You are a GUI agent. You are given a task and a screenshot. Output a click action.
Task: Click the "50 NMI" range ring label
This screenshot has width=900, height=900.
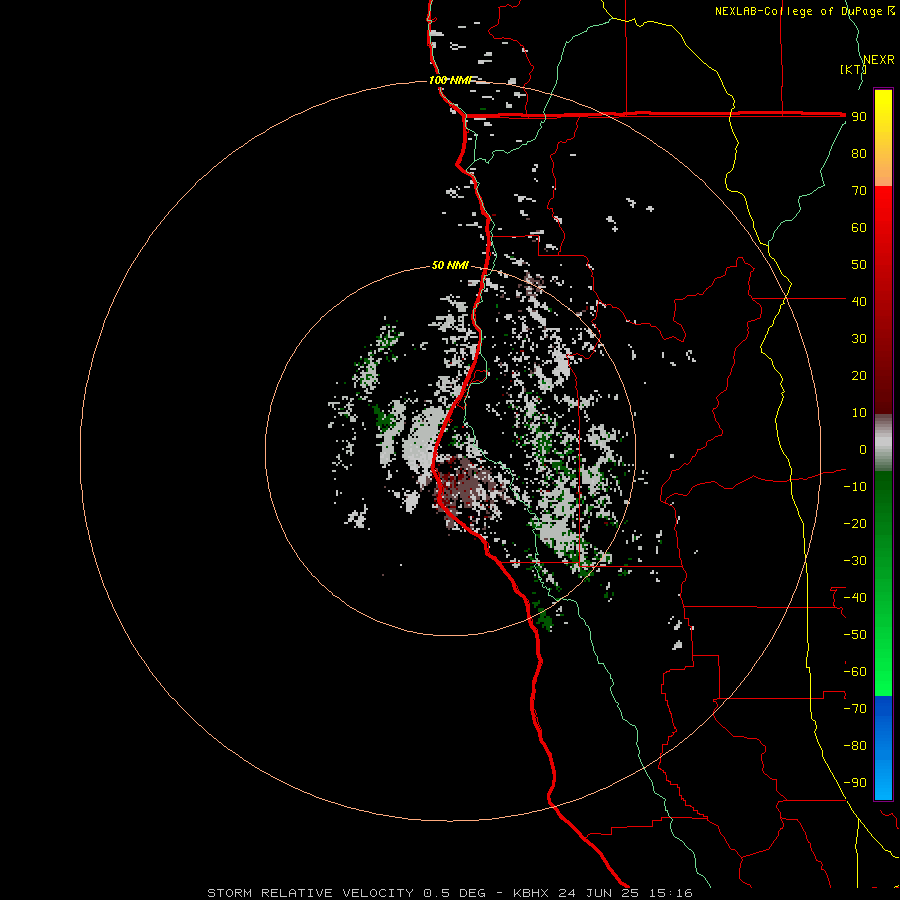click(450, 265)
